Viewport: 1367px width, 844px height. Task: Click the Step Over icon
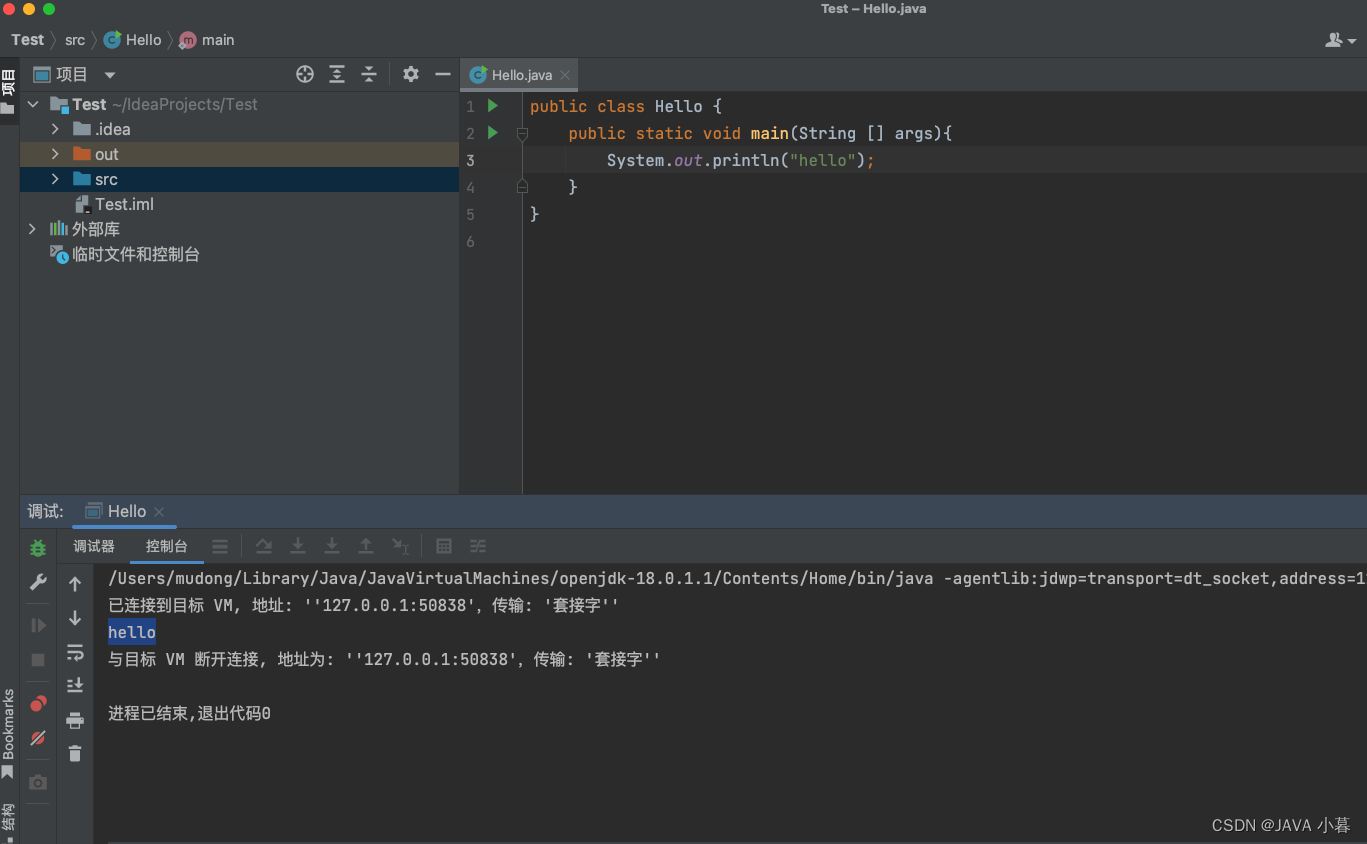tap(264, 546)
